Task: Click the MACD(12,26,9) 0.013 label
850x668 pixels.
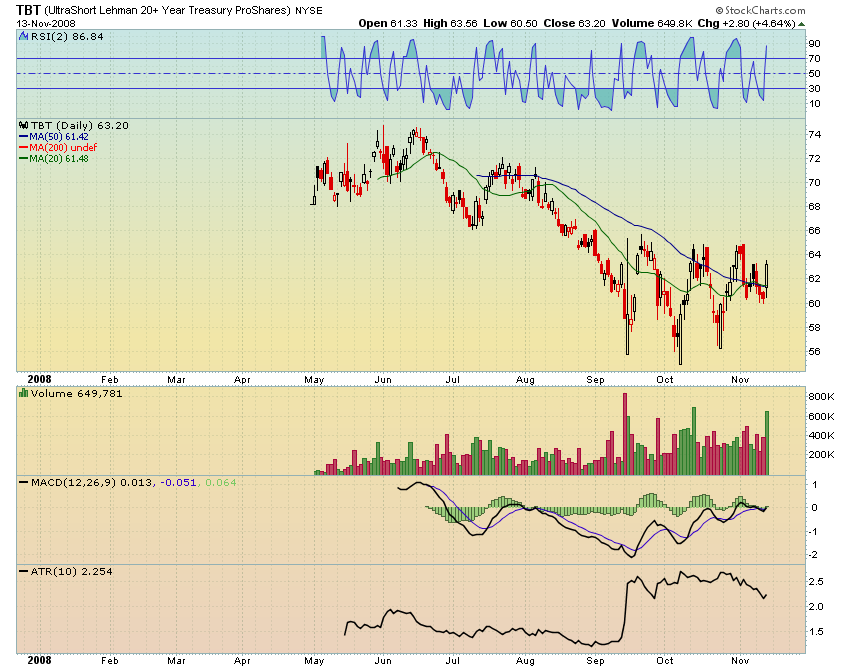Action: coord(92,482)
